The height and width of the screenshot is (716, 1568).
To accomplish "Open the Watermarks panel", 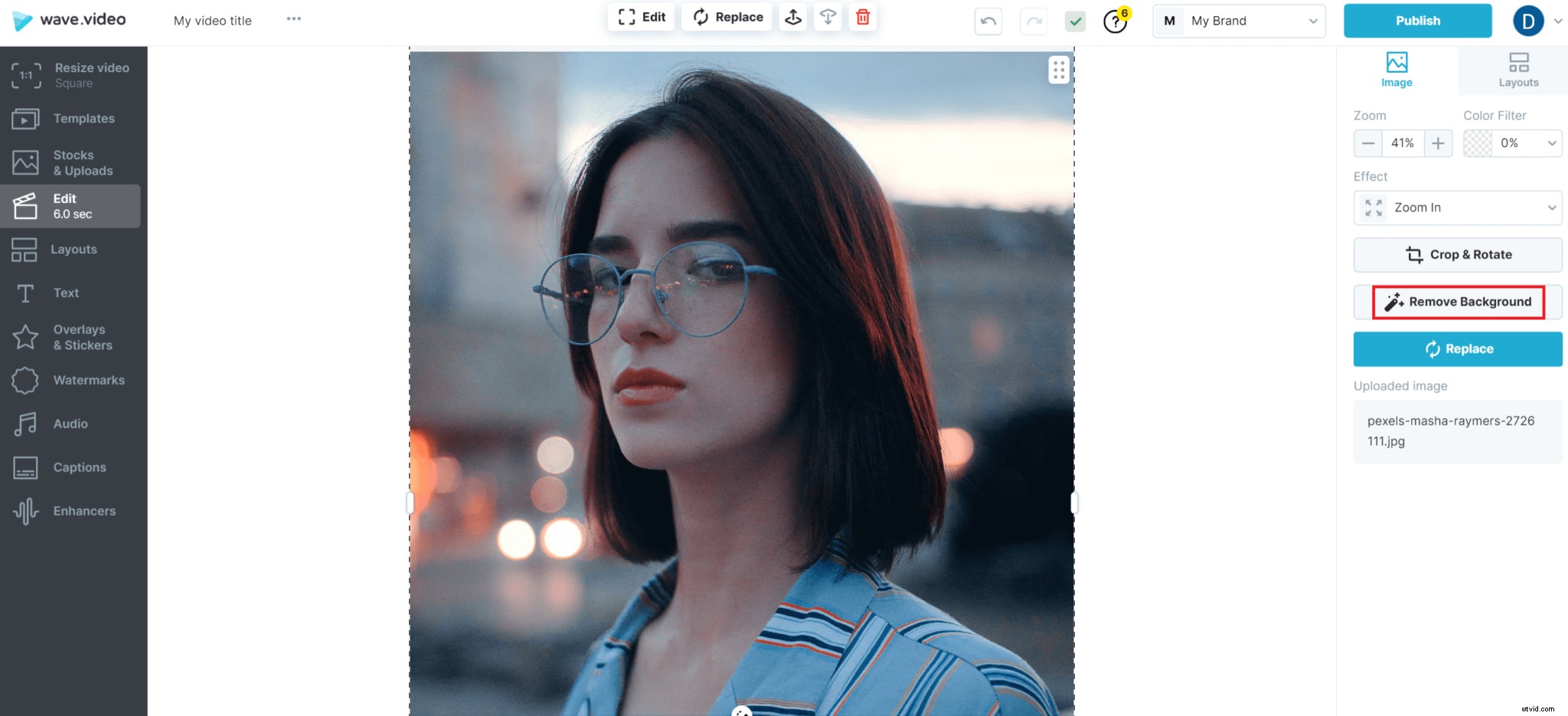I will click(89, 380).
